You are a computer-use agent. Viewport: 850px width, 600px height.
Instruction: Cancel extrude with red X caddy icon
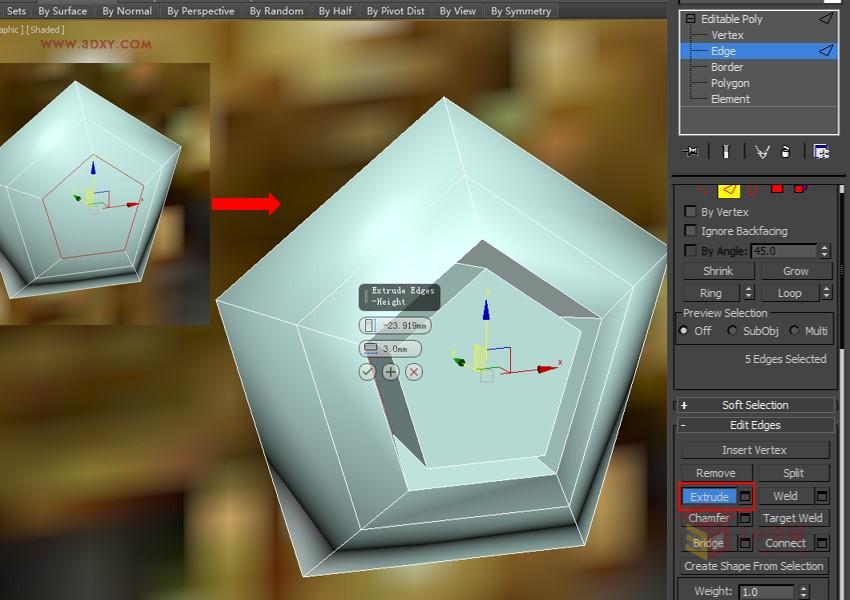click(x=413, y=371)
